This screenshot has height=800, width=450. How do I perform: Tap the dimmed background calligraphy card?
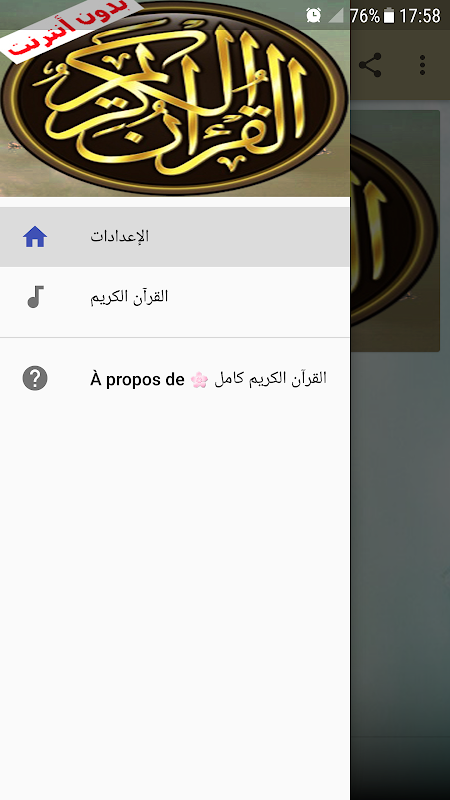coord(395,231)
